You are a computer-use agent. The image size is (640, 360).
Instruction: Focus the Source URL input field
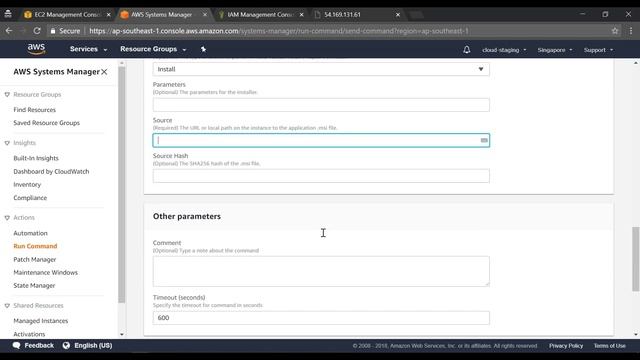tap(321, 140)
